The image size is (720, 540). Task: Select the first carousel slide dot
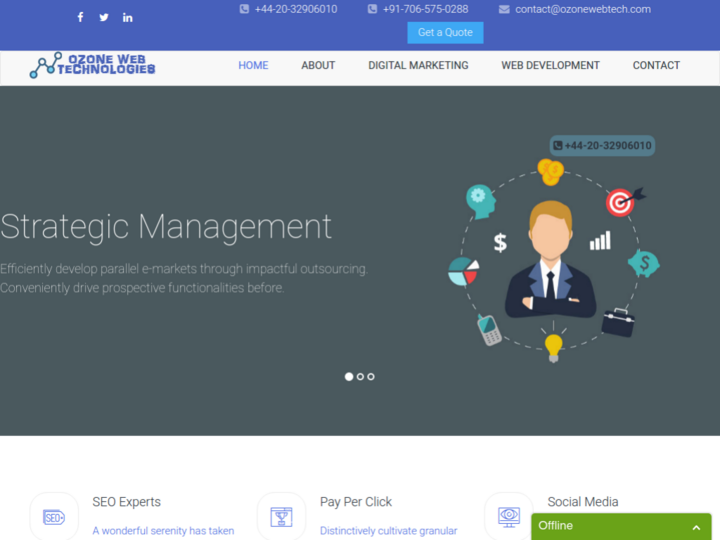(x=349, y=377)
